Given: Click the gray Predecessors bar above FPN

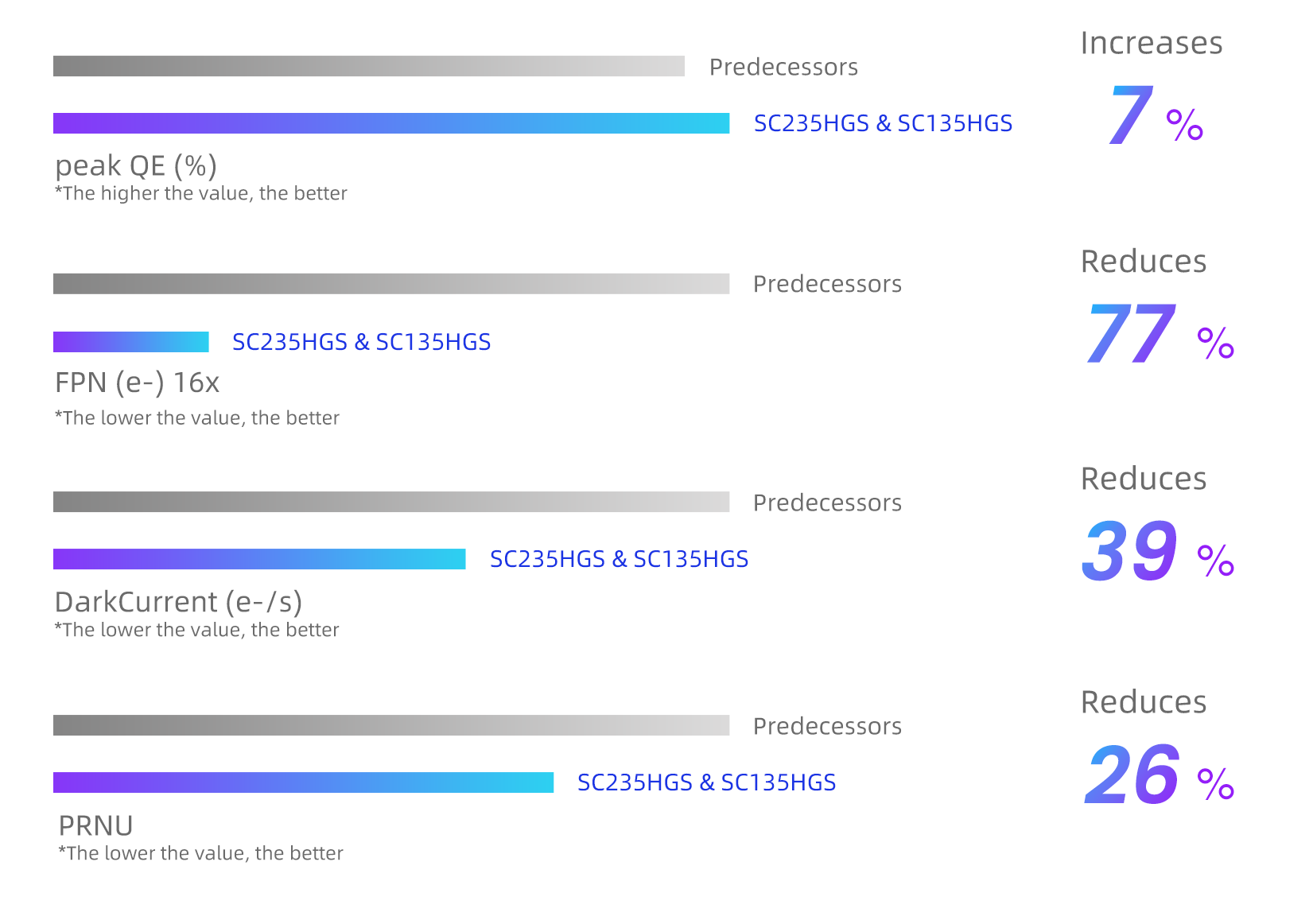Looking at the screenshot, I should pos(390,284).
